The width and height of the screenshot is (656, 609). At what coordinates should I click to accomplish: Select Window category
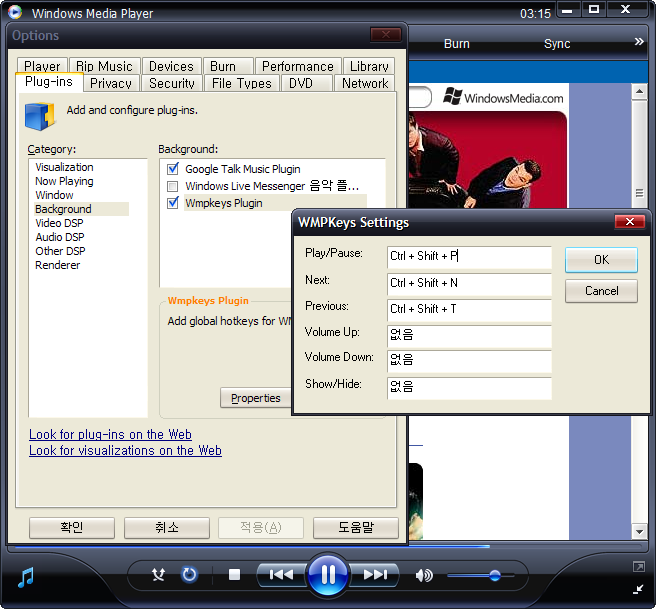(54, 195)
